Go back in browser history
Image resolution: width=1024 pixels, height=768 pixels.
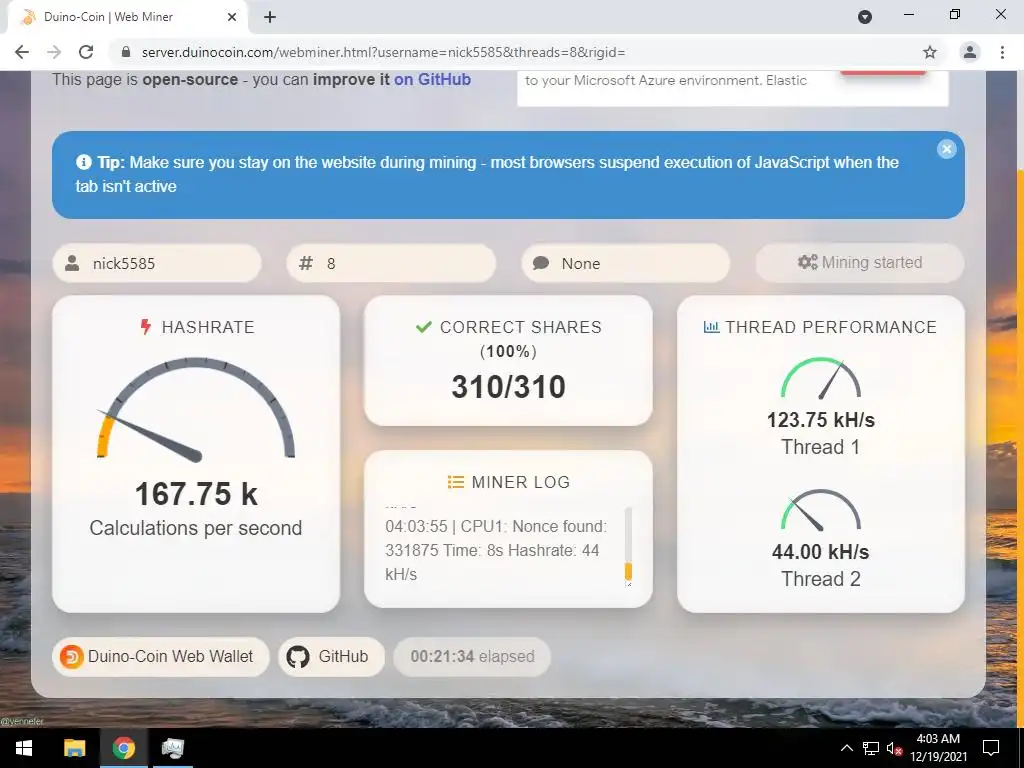[x=22, y=52]
